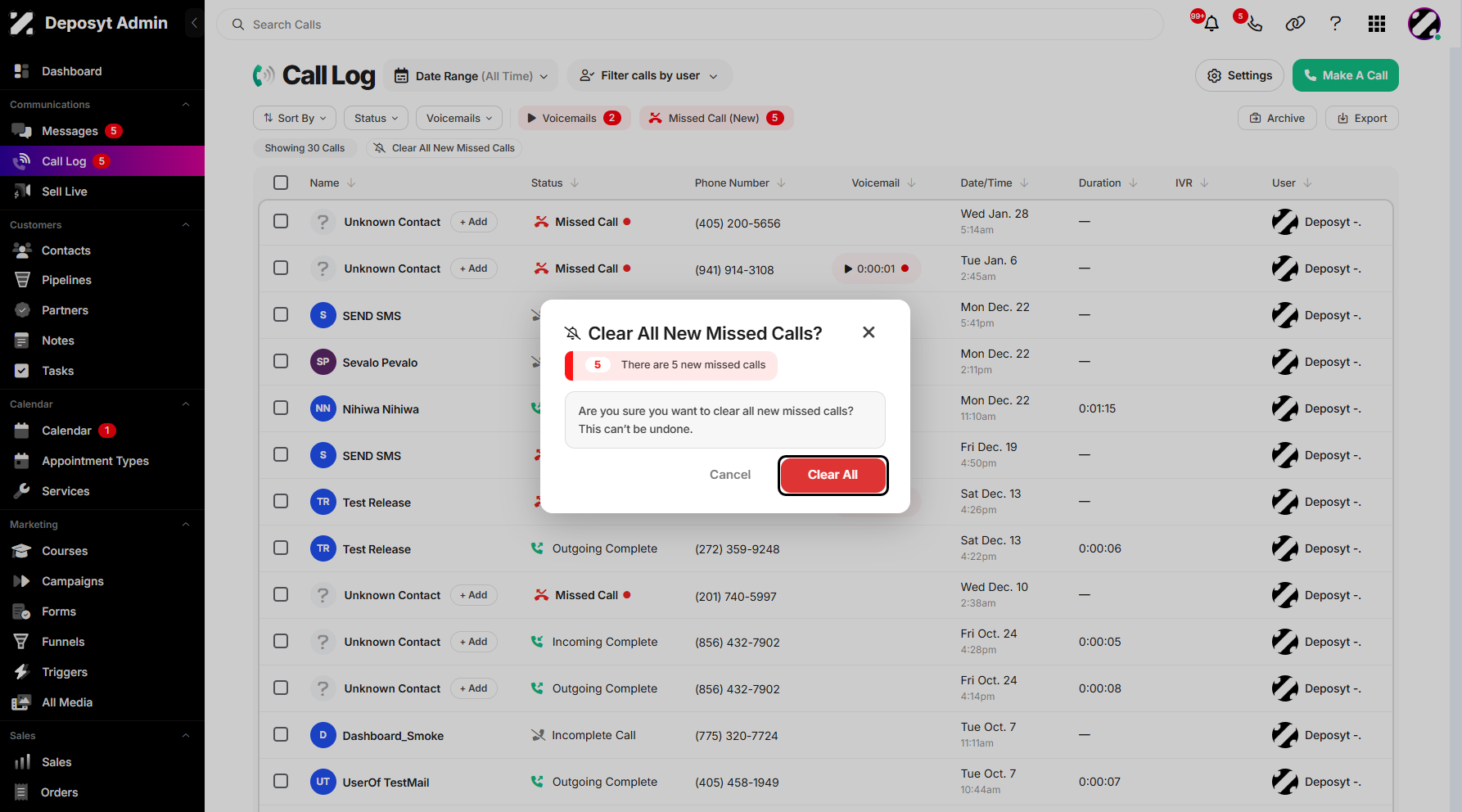This screenshot has height=812, width=1462.
Task: Click the Dashboard_Smoke contact avatar
Action: 323,735
